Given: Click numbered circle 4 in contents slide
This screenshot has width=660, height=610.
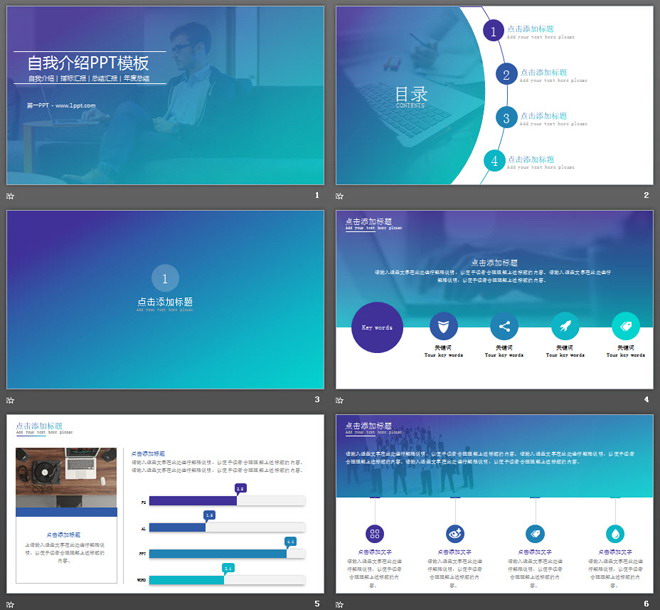Looking at the screenshot, I should point(494,161).
